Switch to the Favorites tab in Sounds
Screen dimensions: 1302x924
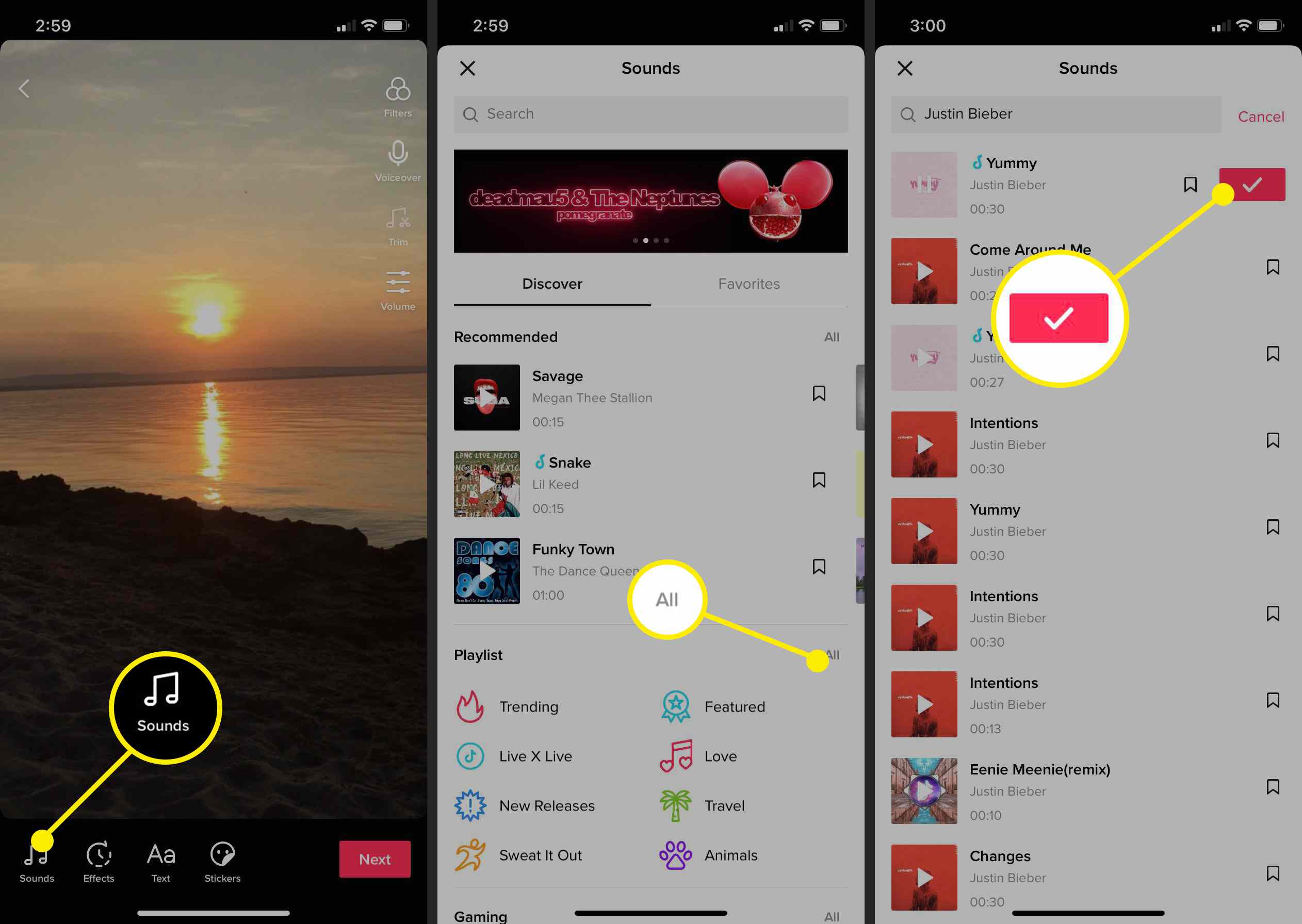point(749,284)
